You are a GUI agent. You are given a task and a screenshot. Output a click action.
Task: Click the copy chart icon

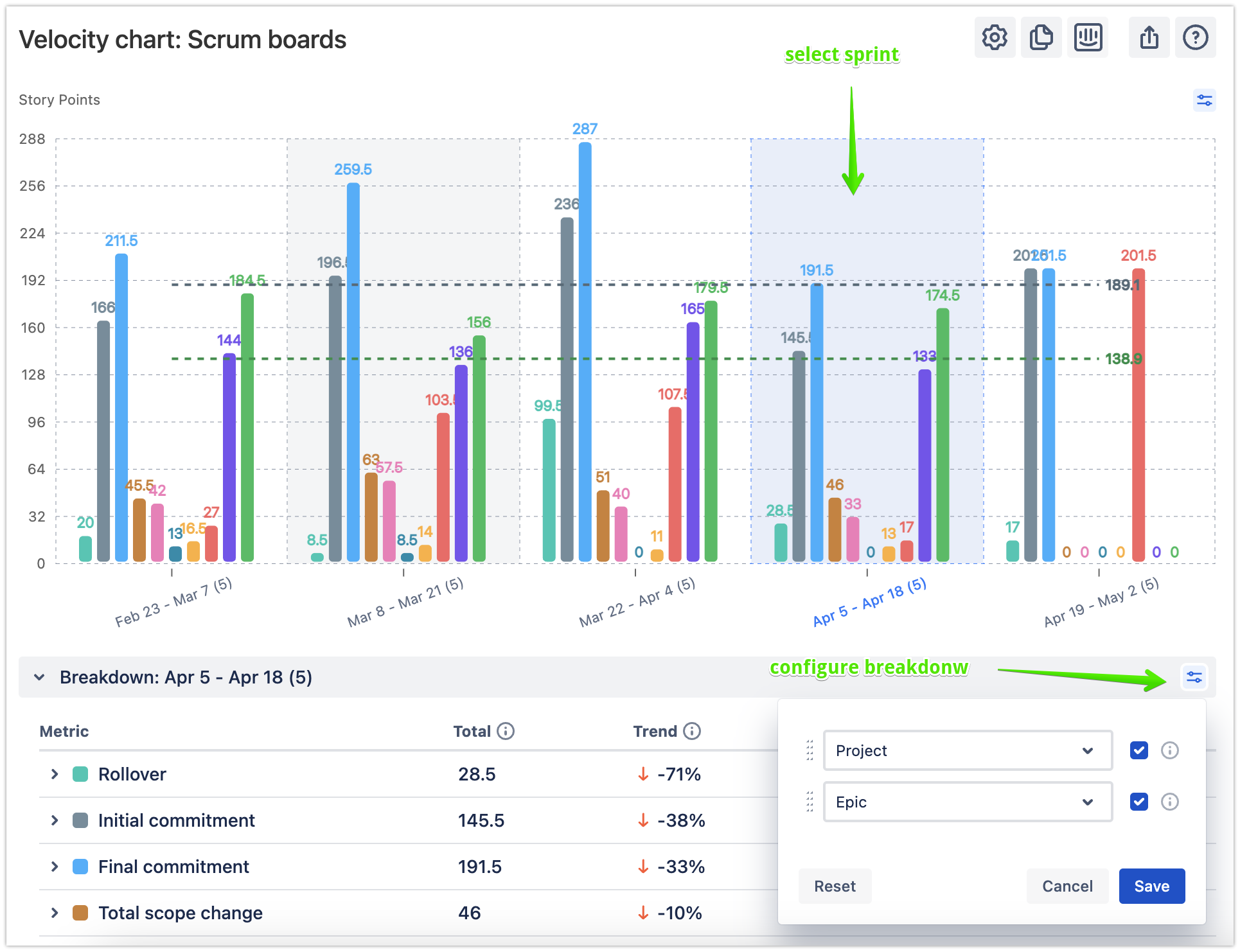point(1041,37)
